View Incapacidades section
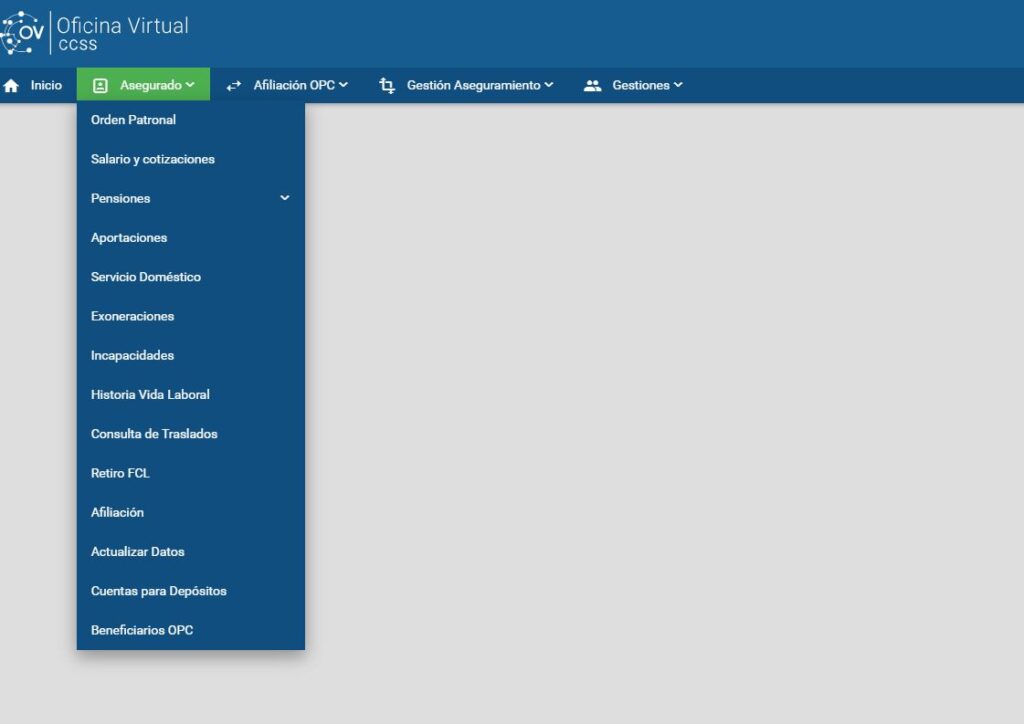This screenshot has width=1024, height=724. (x=132, y=355)
